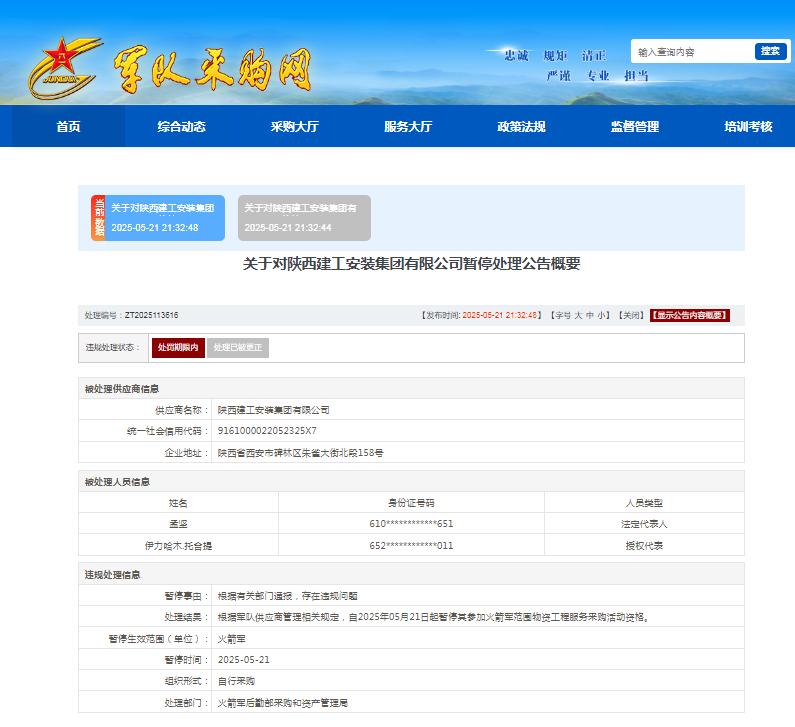Click suspension reason 根据有关部门通报，存在违规问题
The image size is (795, 727).
click(x=287, y=596)
